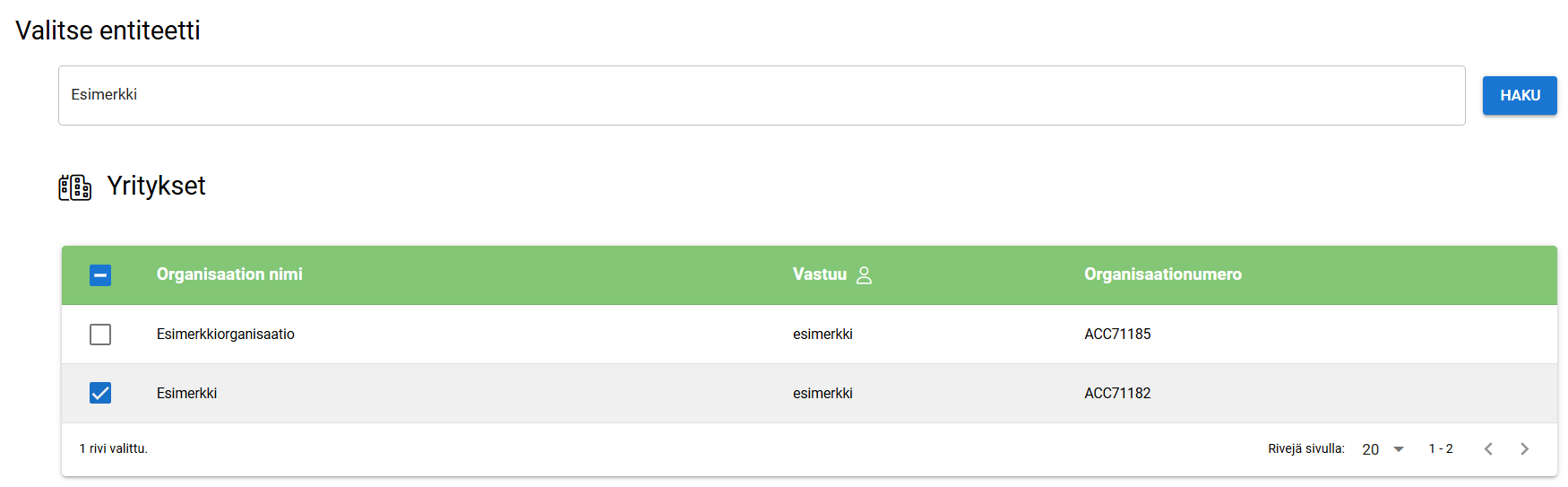Uncheck the Esimerkki row checkbox
Viewport: 1568px width, 487px height.
tap(100, 393)
